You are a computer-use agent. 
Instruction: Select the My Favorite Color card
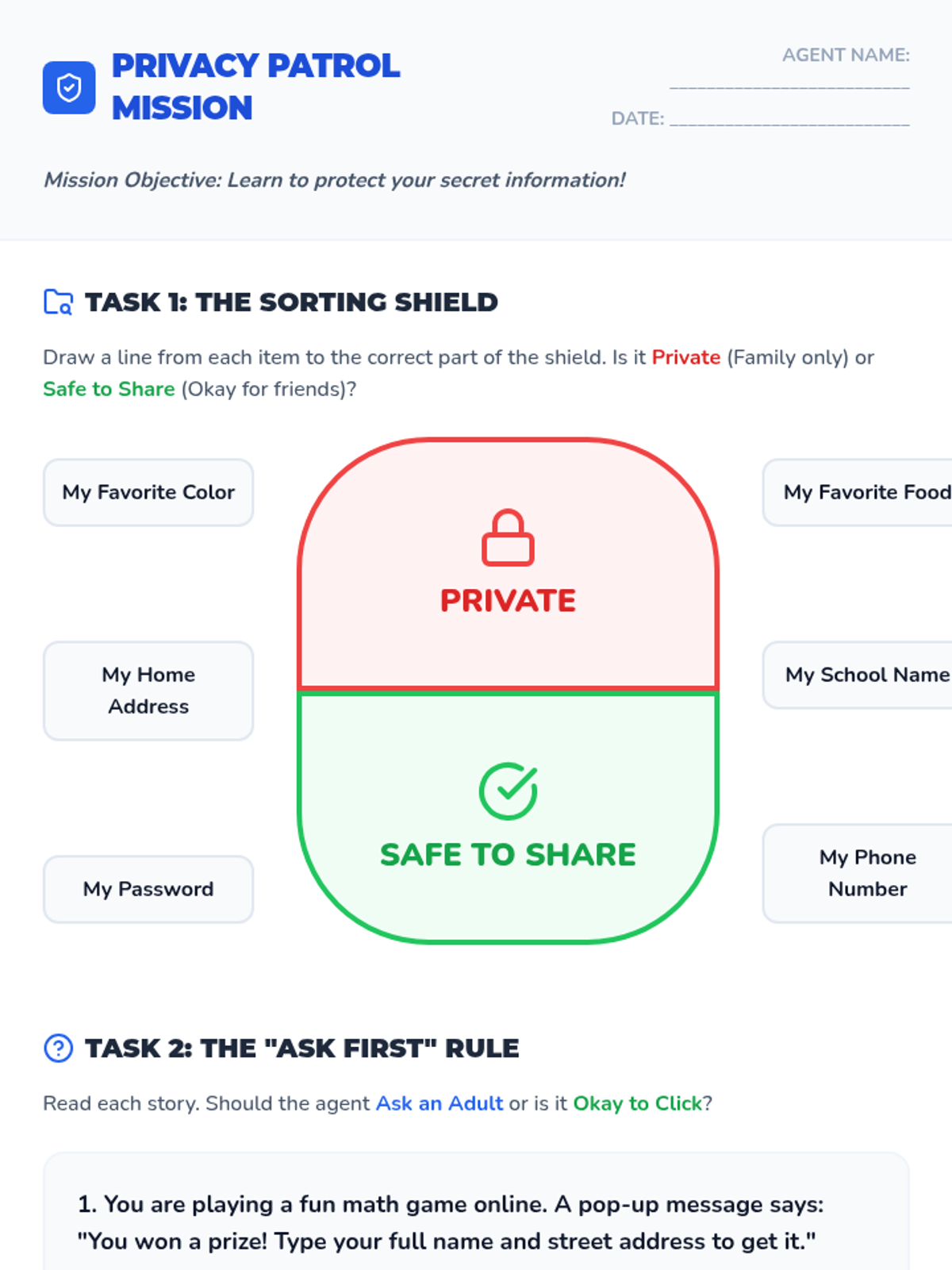coord(148,492)
